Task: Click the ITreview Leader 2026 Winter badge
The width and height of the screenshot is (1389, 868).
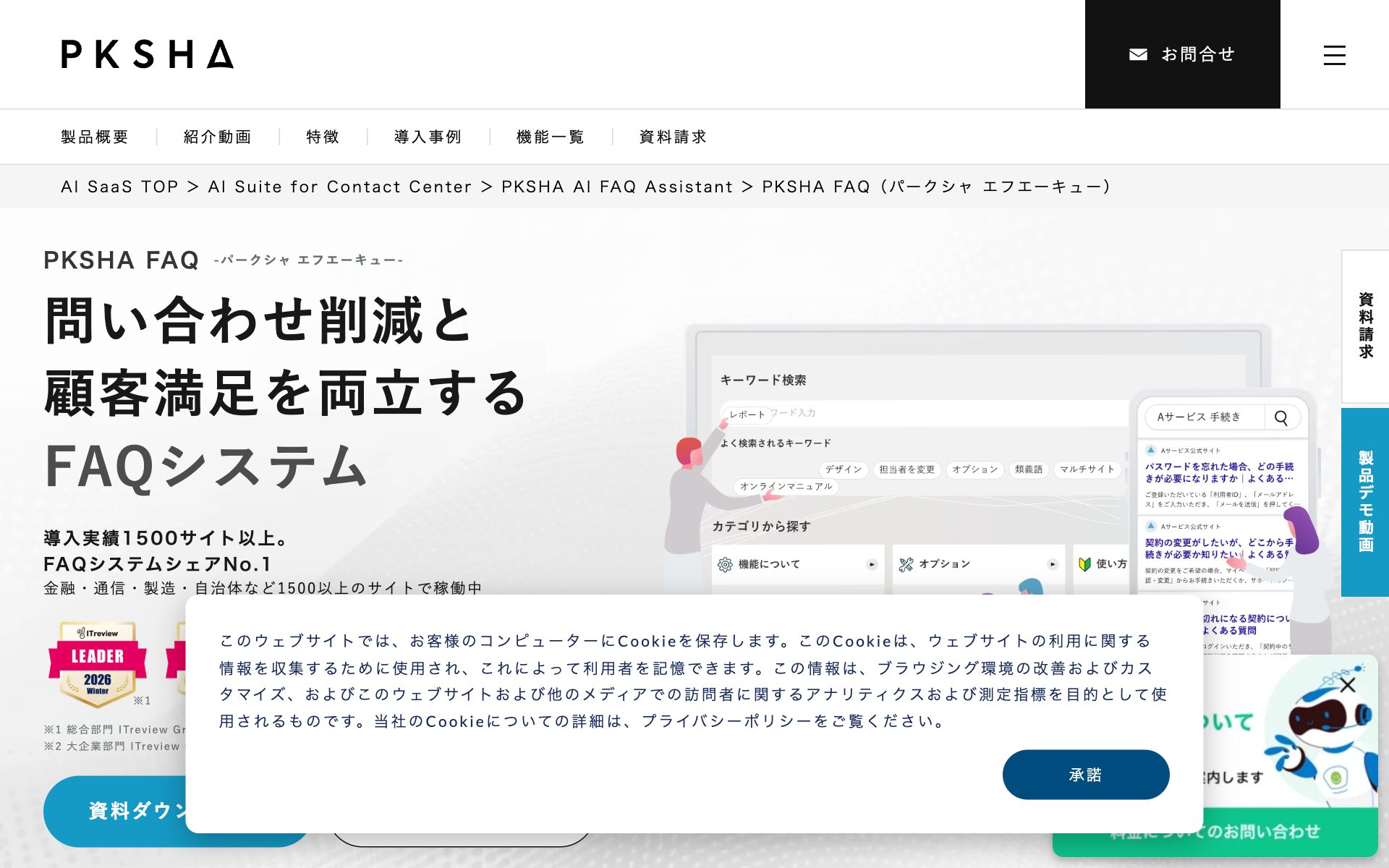Action: 98,663
